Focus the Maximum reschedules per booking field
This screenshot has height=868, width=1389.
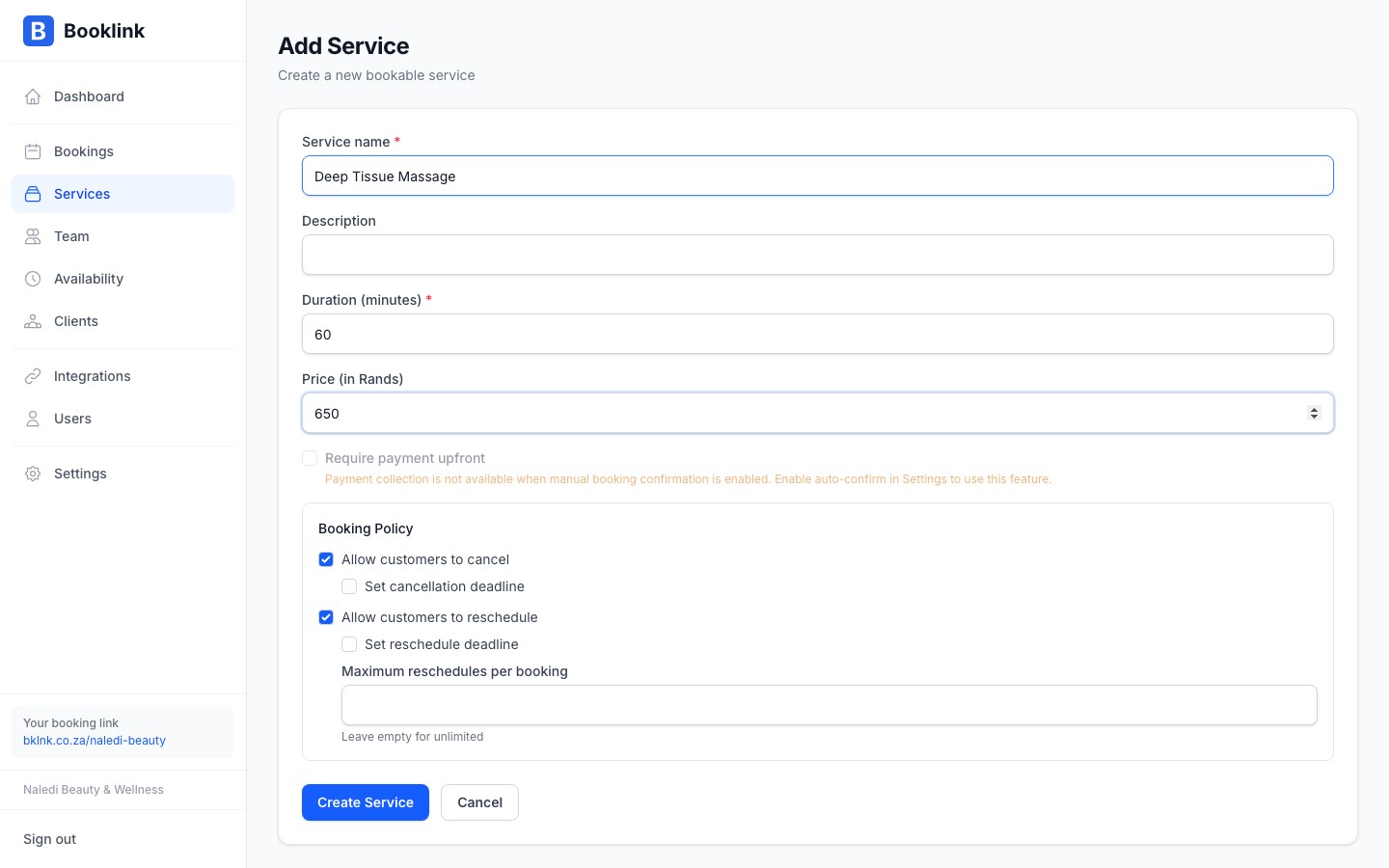tap(829, 705)
